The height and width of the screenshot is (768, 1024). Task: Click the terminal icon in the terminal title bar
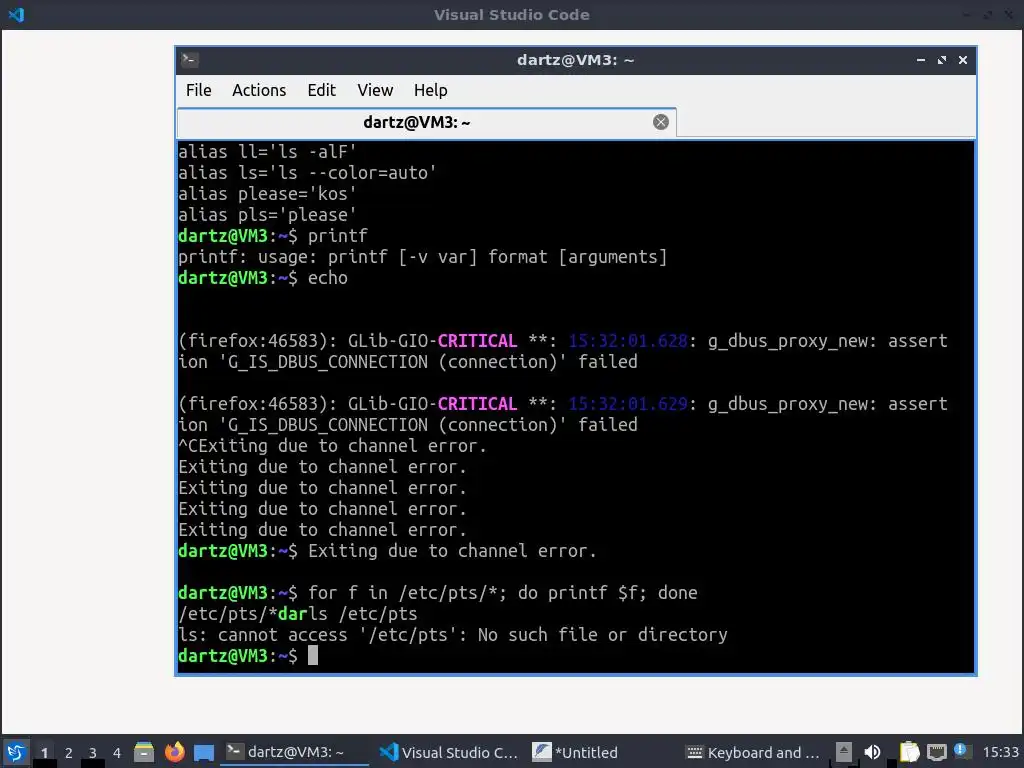click(x=189, y=60)
